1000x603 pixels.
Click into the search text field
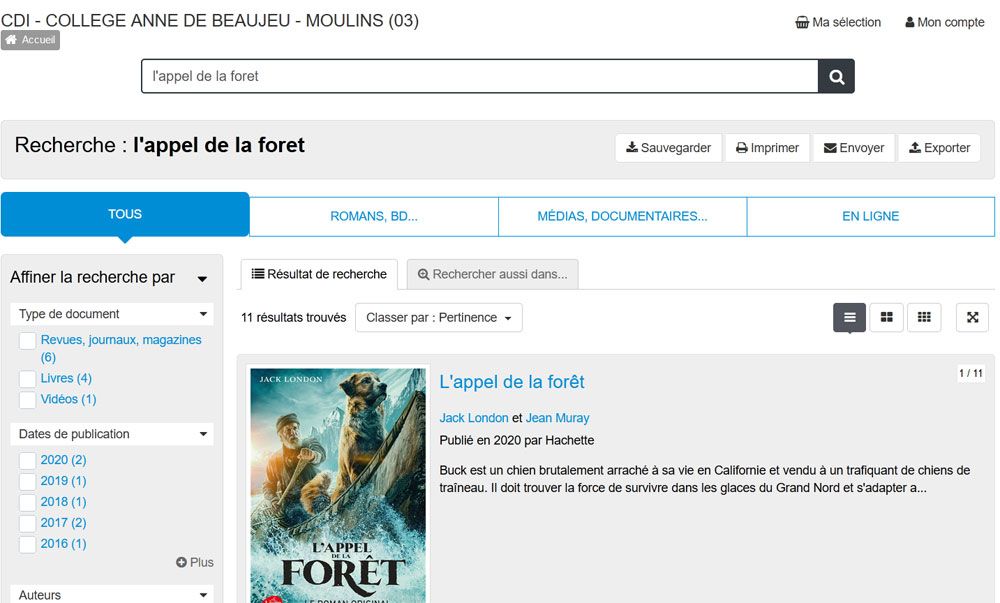[x=480, y=76]
